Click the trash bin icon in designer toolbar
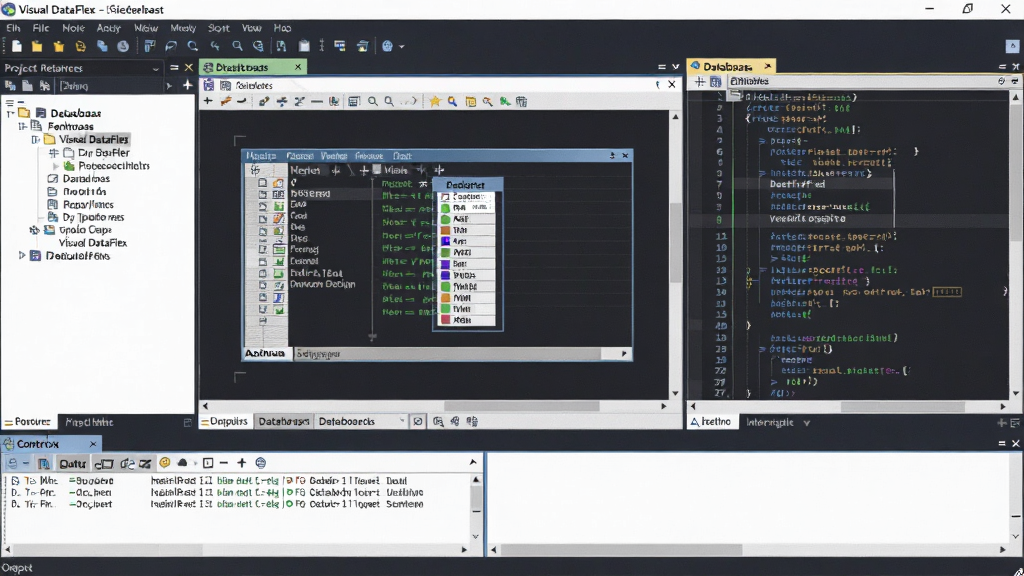 coord(521,101)
